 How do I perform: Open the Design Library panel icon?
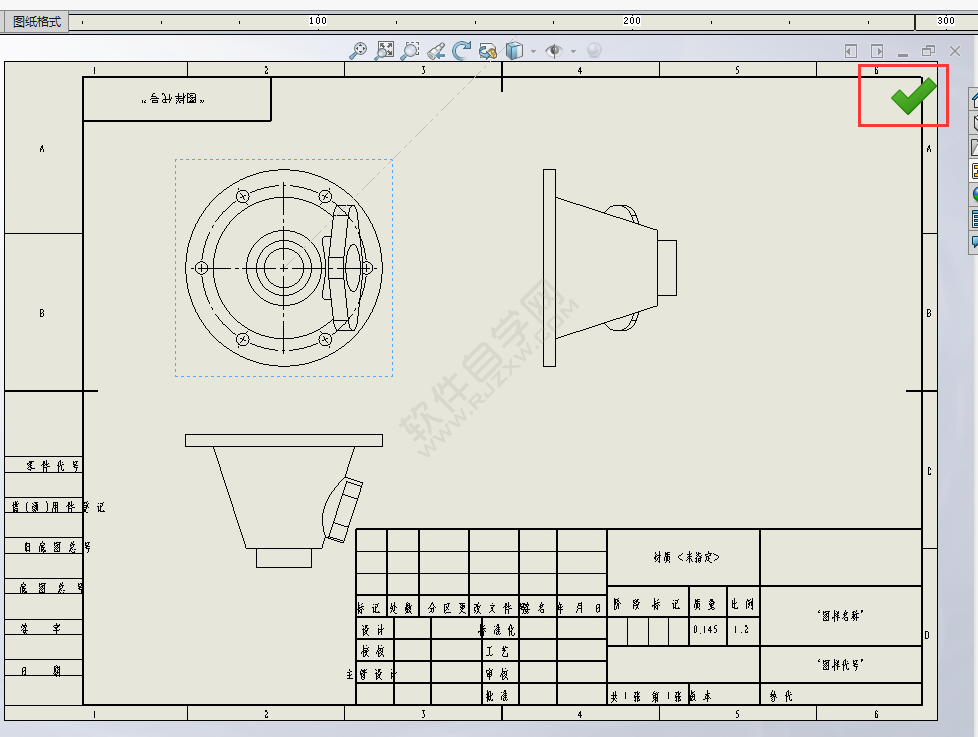[970, 122]
